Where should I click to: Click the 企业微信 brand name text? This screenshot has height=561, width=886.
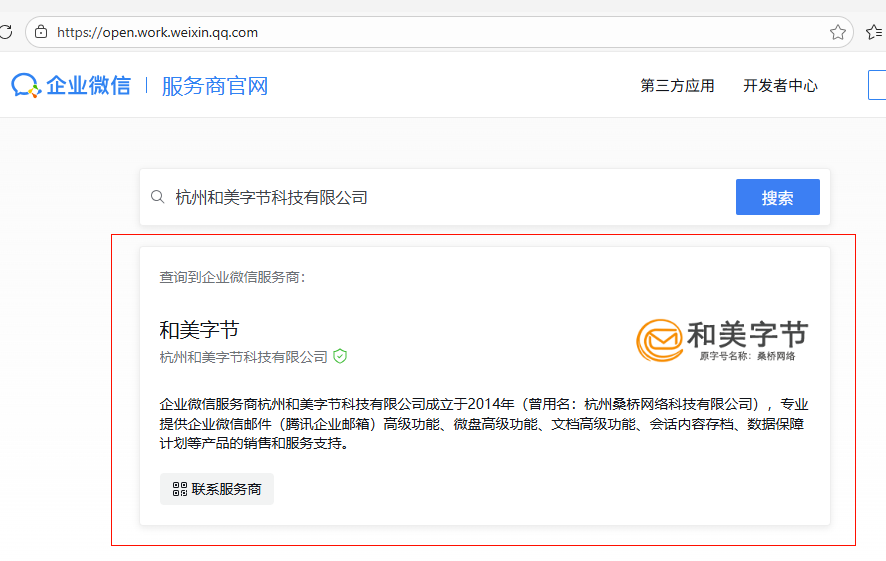(88, 86)
